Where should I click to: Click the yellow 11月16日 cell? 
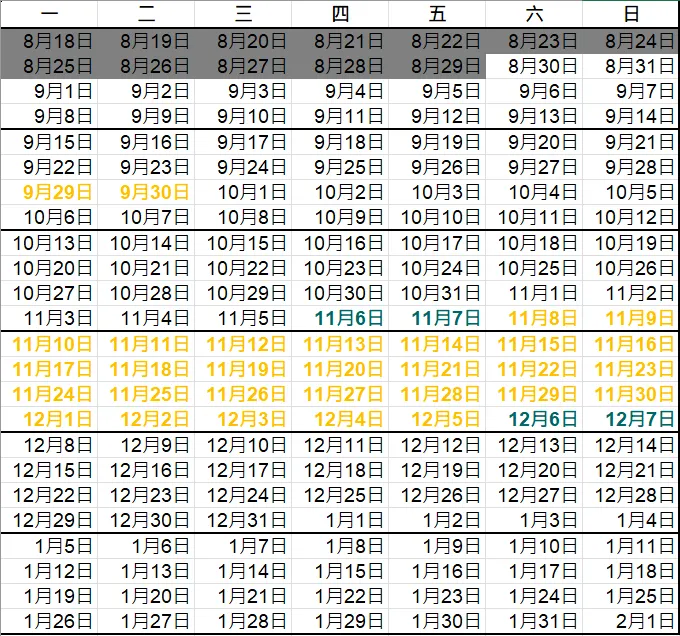[631, 345]
